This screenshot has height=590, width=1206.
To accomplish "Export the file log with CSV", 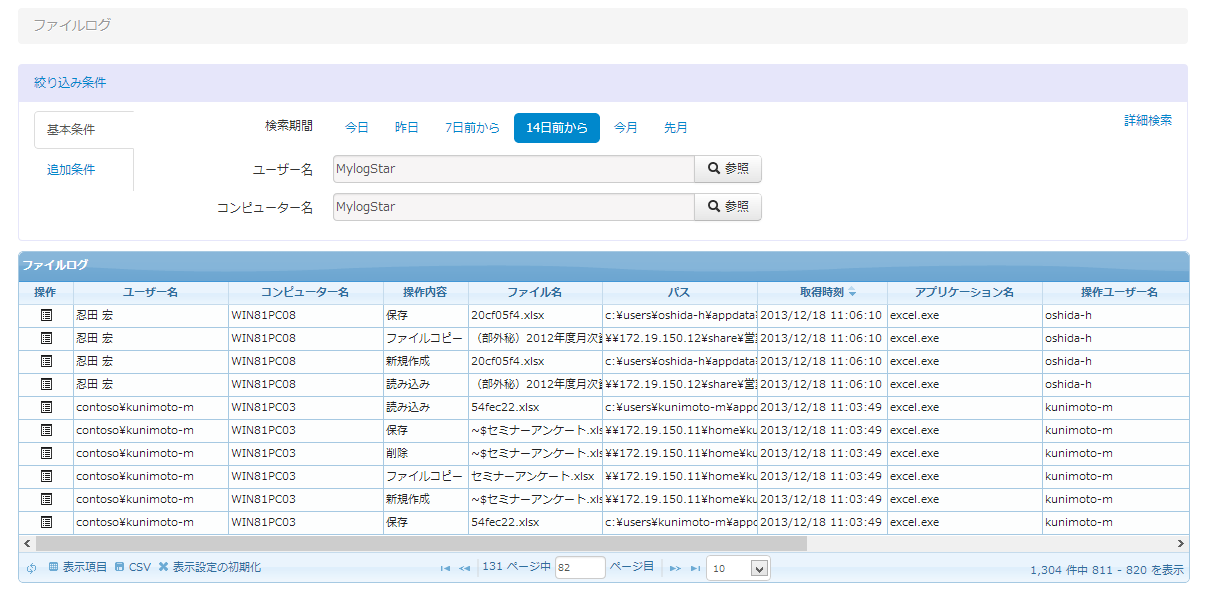I will [132, 568].
